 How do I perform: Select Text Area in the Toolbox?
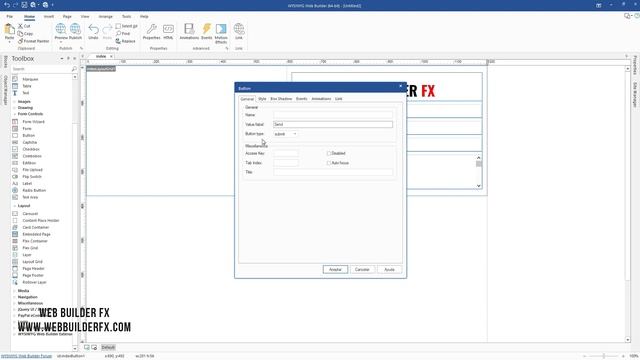[30, 197]
